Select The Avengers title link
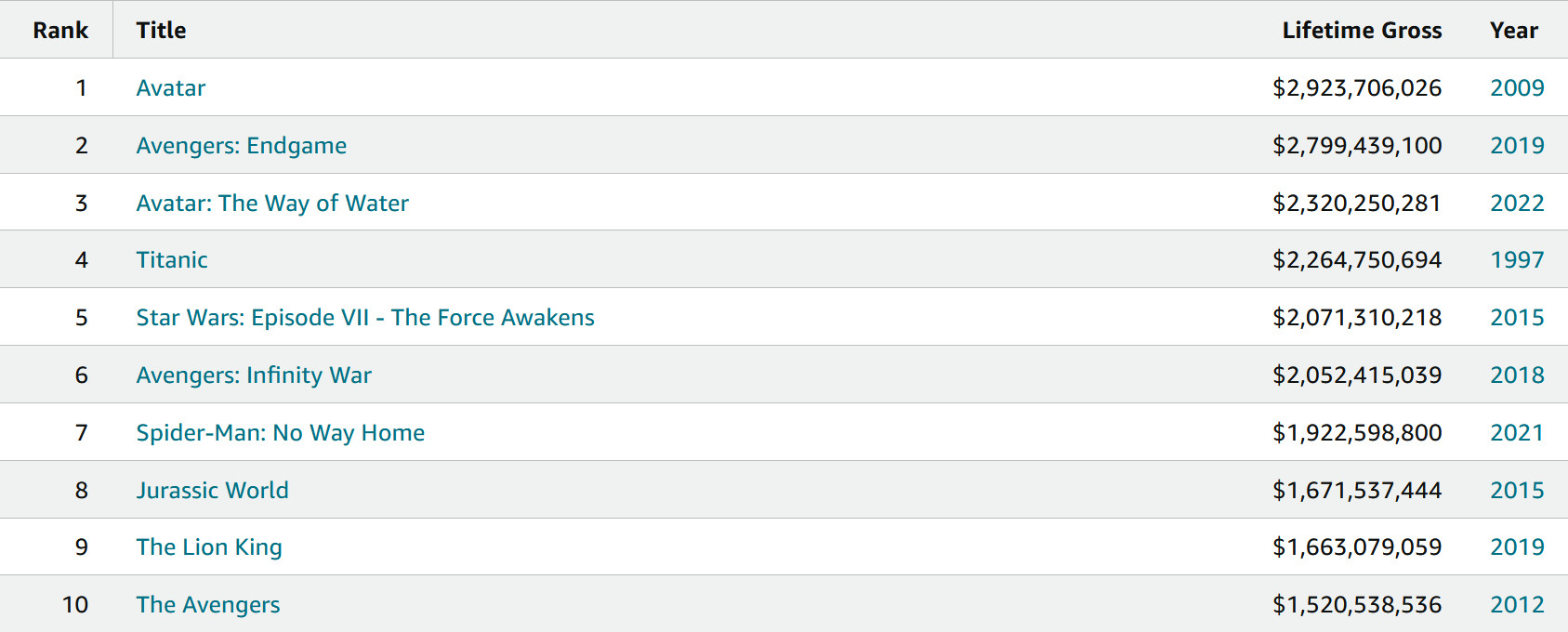1568x632 pixels. [208, 605]
